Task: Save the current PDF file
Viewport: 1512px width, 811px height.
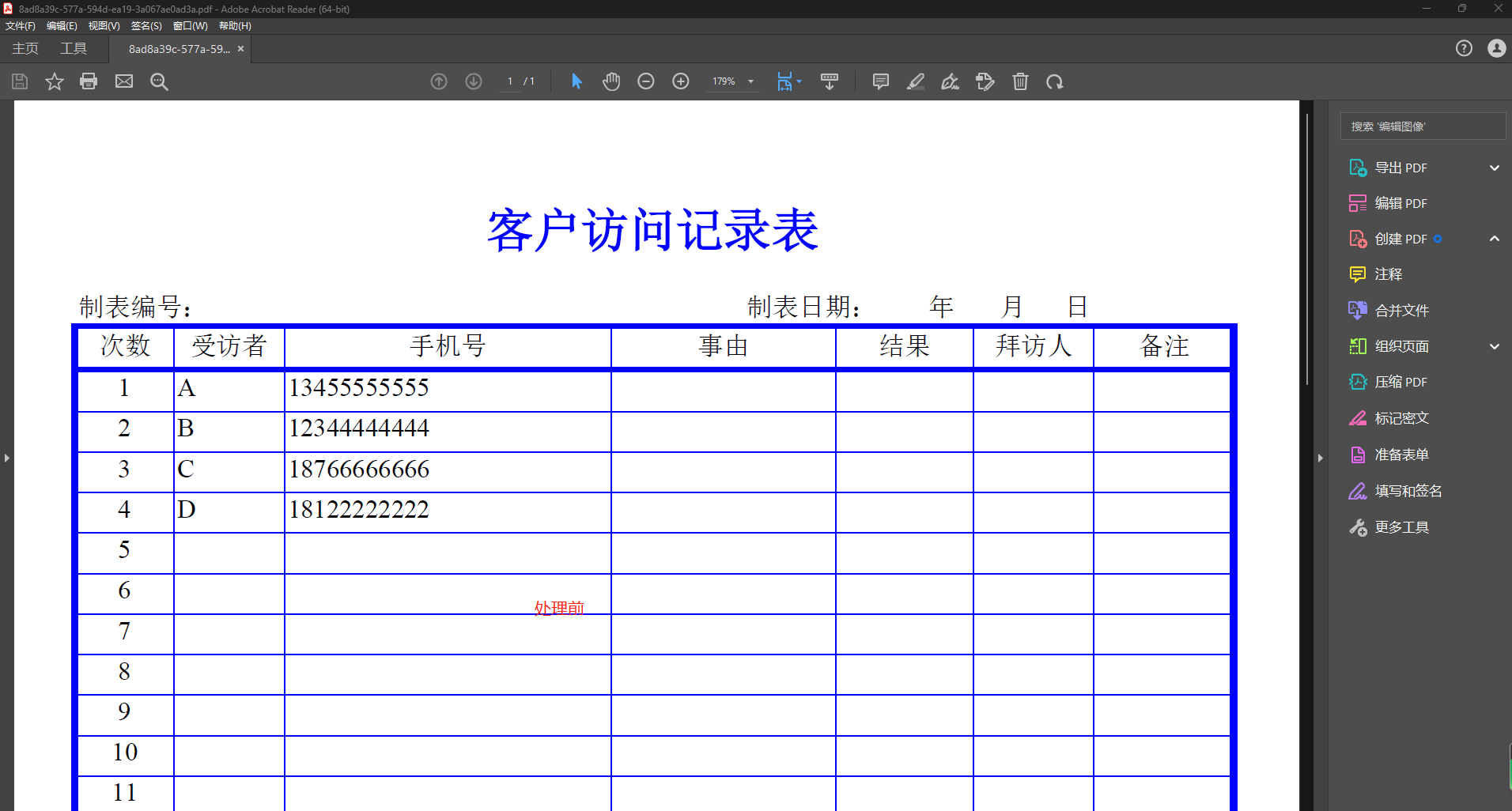Action: tap(19, 81)
